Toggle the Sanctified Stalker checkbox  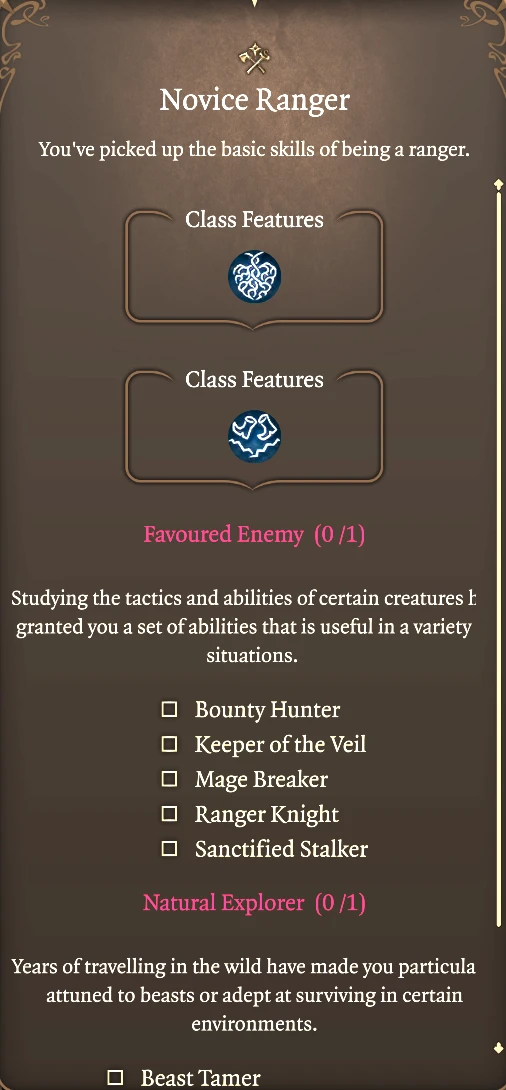169,849
